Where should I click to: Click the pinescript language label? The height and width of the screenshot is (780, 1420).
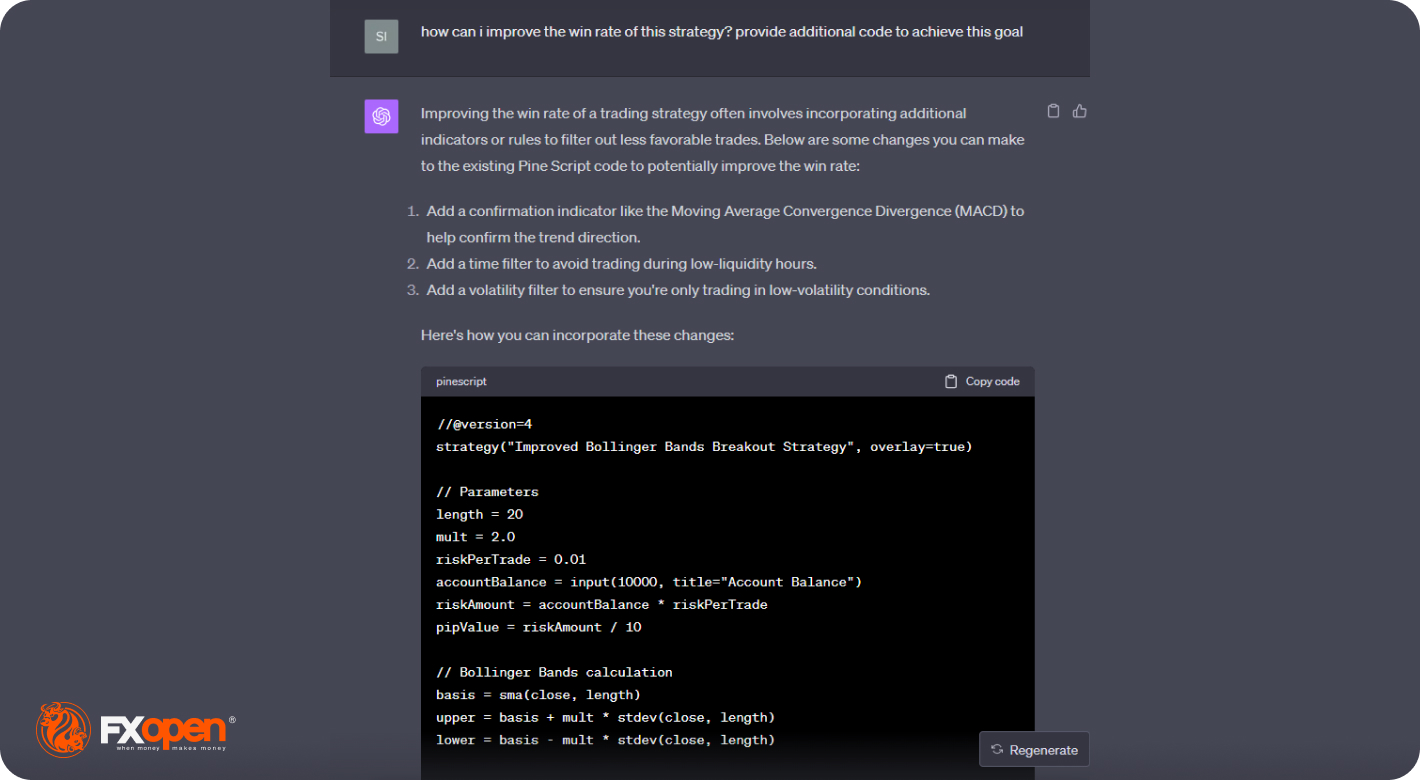click(x=461, y=381)
